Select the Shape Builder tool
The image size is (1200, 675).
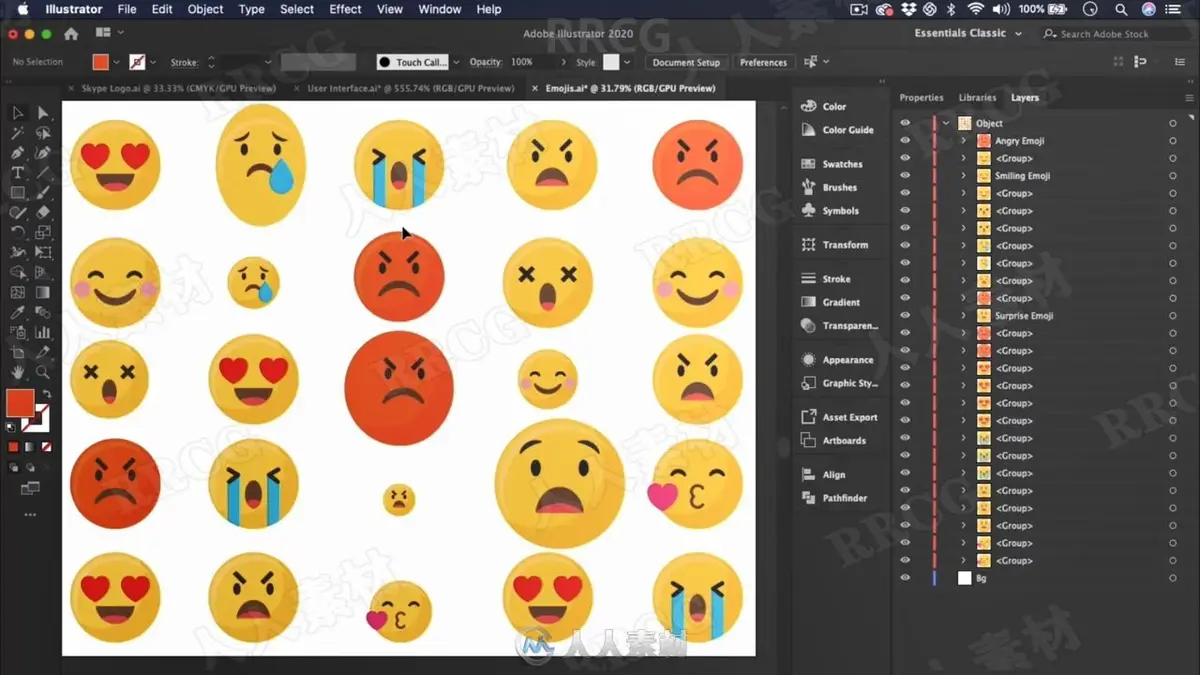click(18, 273)
